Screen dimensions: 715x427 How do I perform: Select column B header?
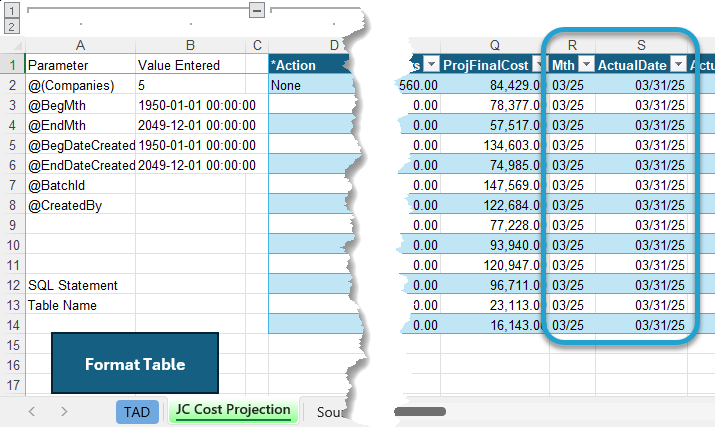(x=191, y=45)
